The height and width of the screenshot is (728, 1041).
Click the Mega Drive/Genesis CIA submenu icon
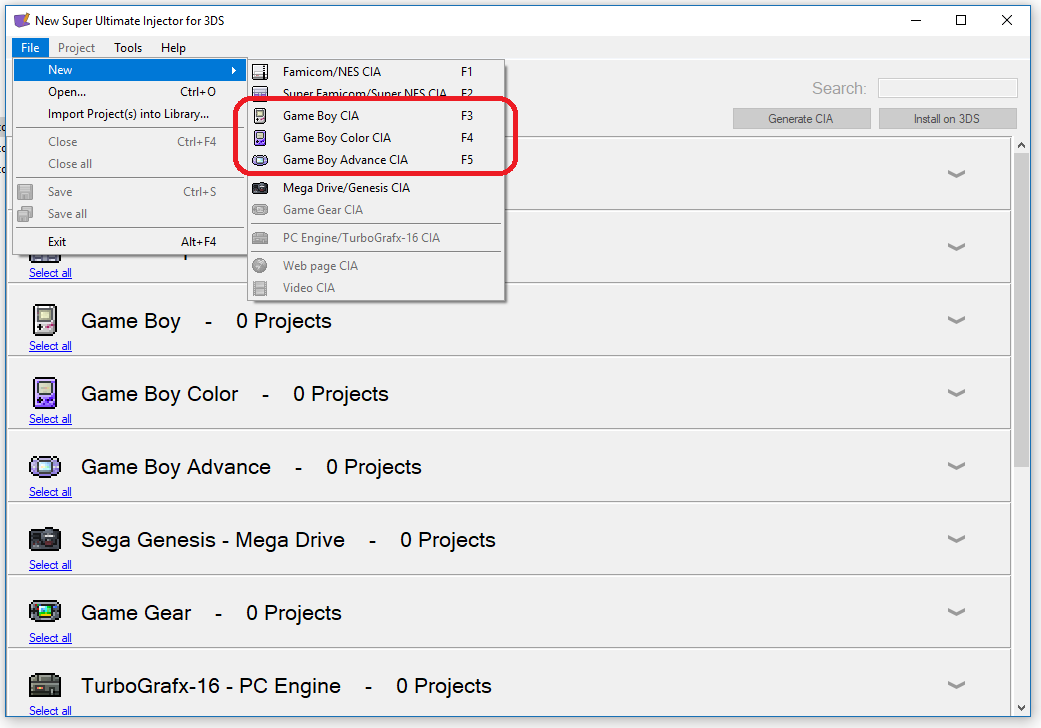[x=260, y=188]
